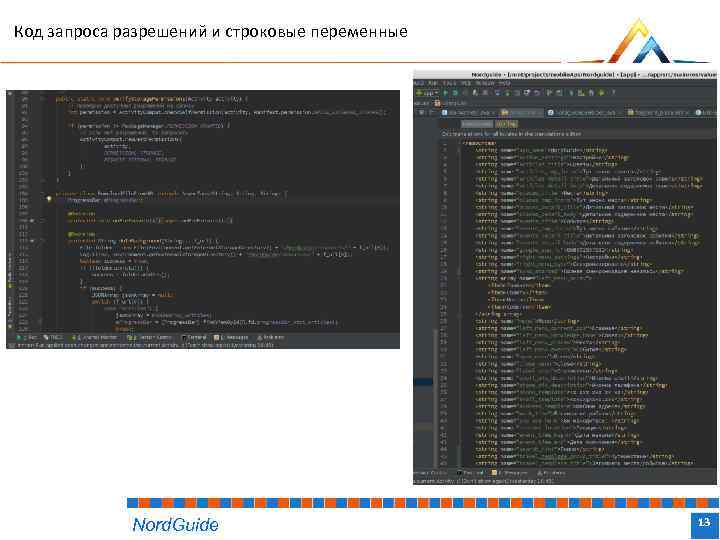Image resolution: width=720 pixels, height=540 pixels.
Task: Click the yellow lightbulb intention icon in left editor
Action: [x=49, y=199]
